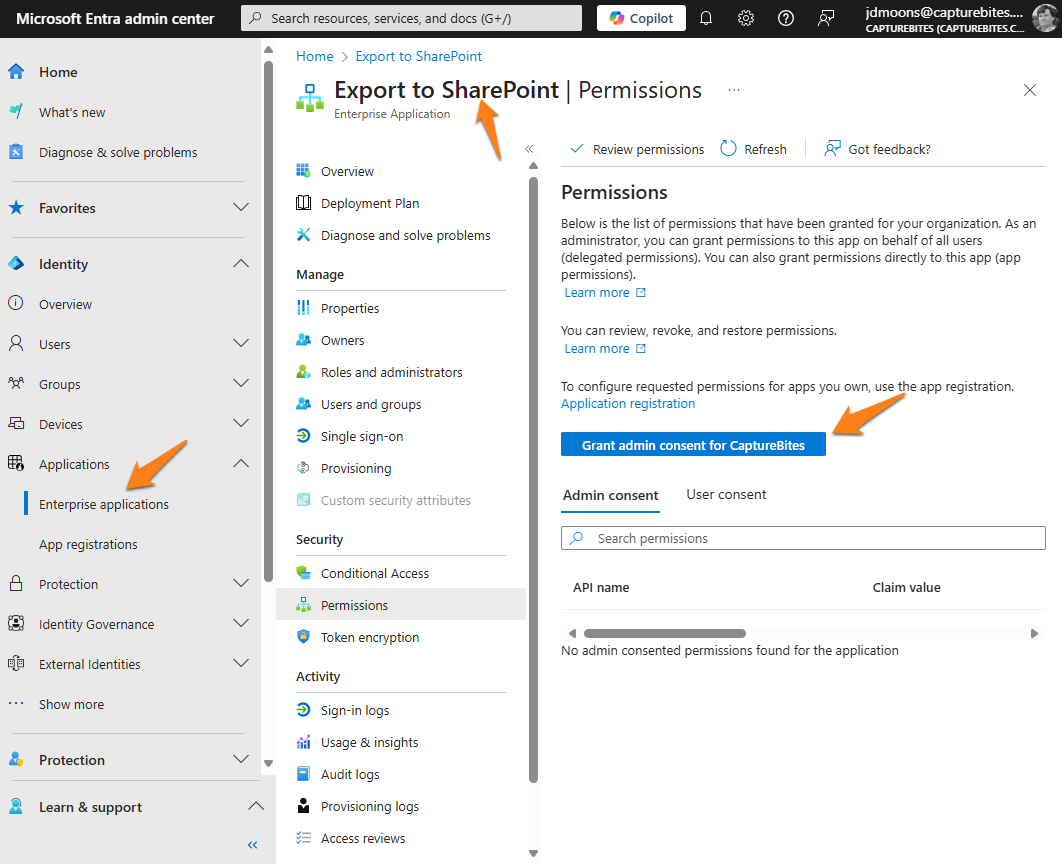Click the Identity Governance icon
The width and height of the screenshot is (1062, 864).
click(x=16, y=623)
